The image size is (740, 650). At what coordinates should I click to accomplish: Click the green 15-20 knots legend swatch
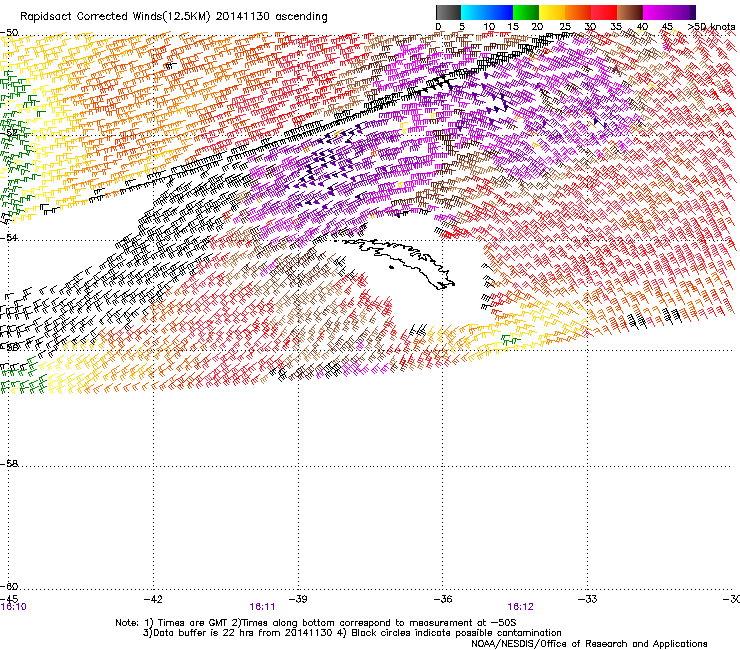pyautogui.click(x=526, y=12)
